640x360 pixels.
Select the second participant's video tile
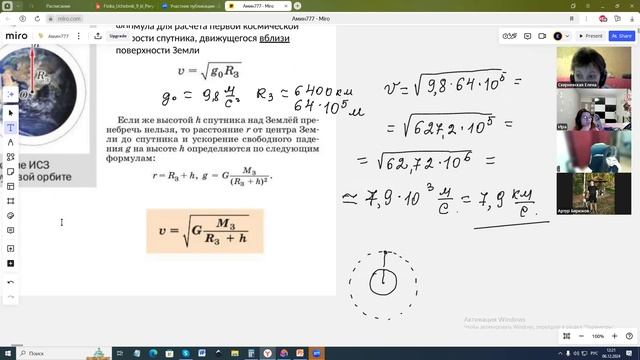pos(594,109)
